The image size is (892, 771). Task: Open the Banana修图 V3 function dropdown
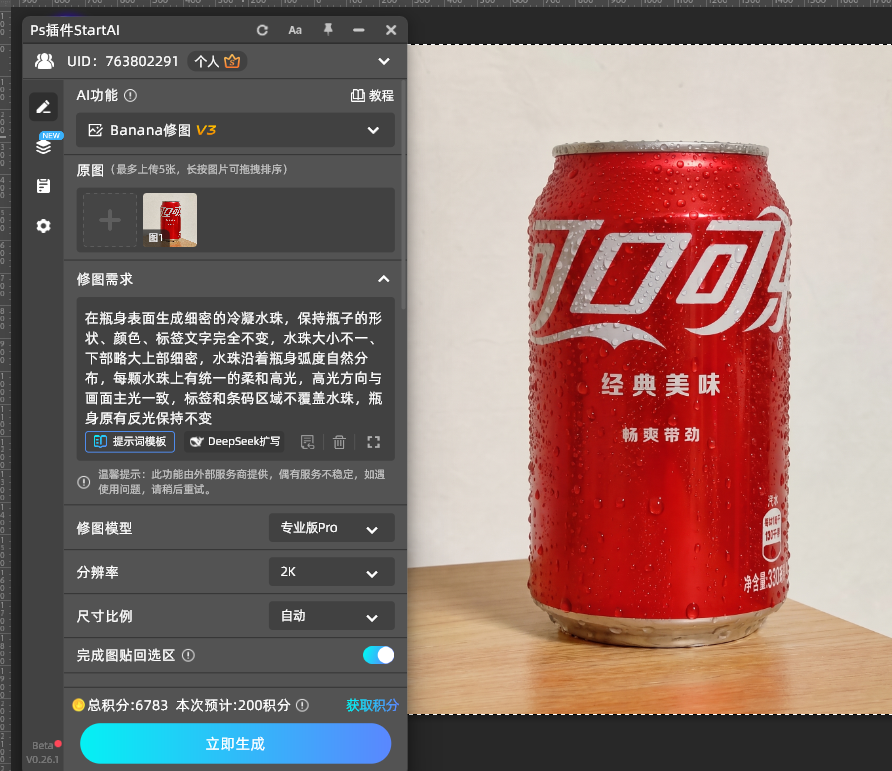click(x=236, y=130)
